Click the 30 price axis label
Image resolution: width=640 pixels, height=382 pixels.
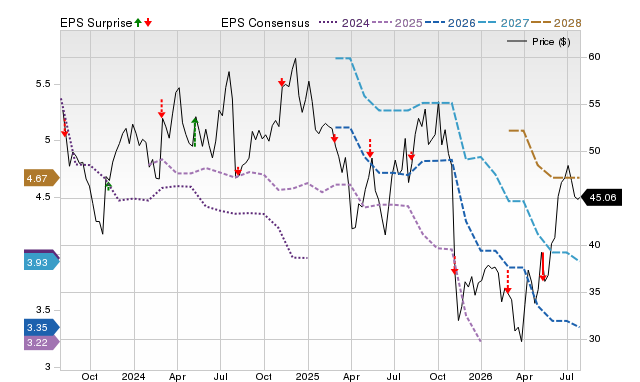pos(594,339)
